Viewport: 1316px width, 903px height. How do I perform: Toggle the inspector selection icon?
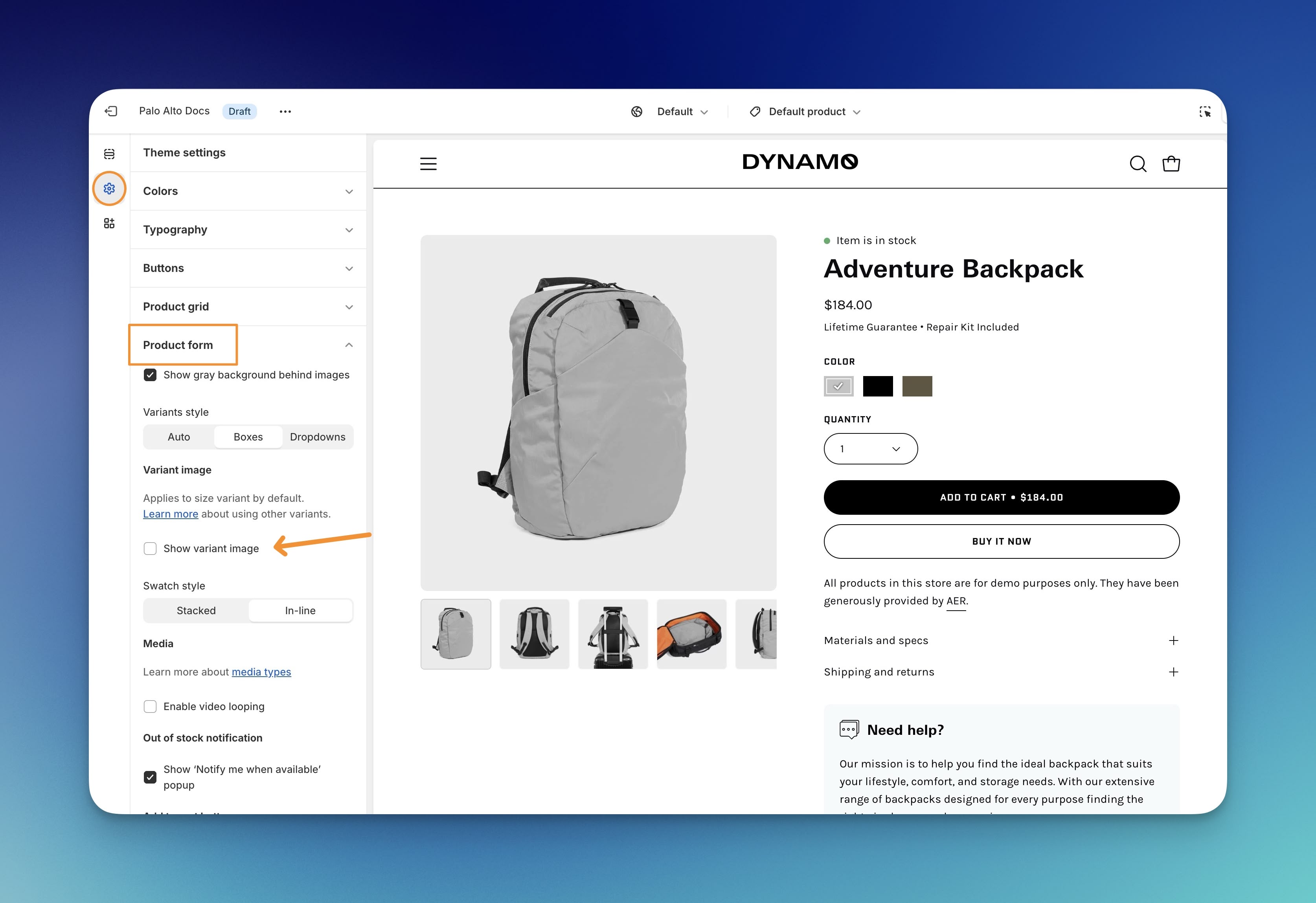(1204, 112)
